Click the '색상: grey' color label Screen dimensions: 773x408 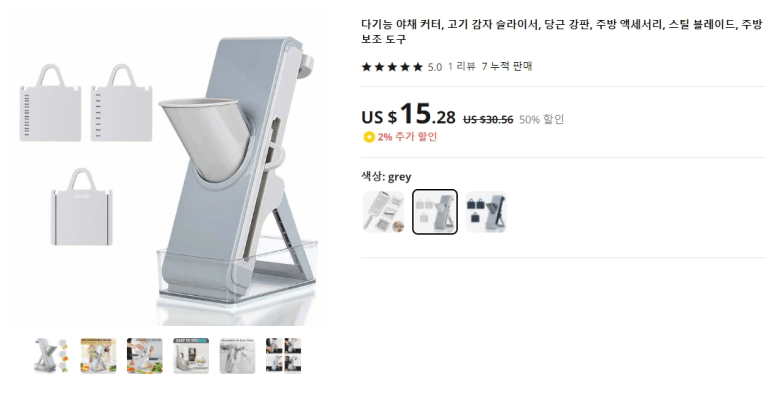point(386,176)
